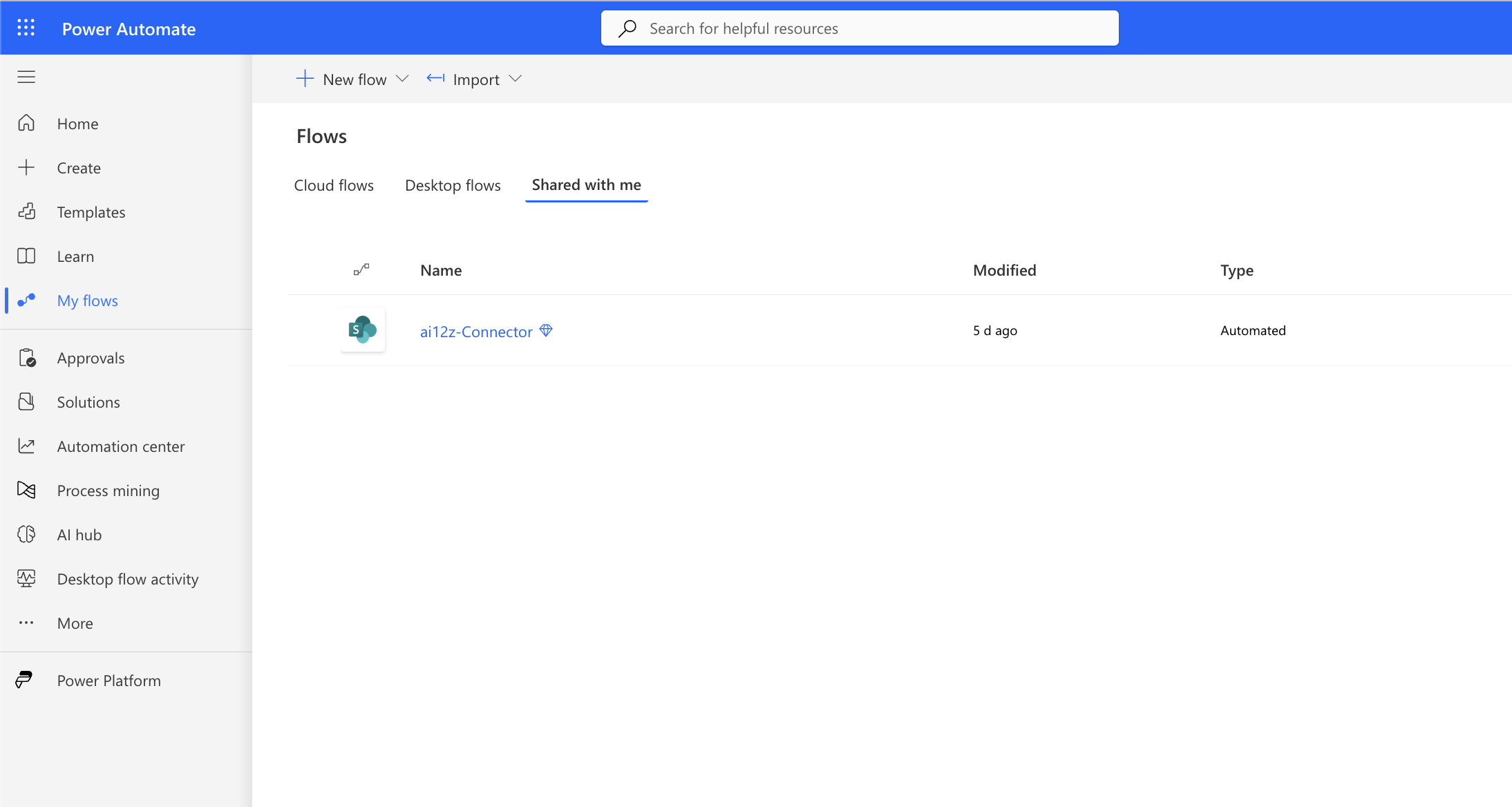This screenshot has height=807, width=1512.
Task: Open AI hub brain icon
Action: [x=26, y=535]
